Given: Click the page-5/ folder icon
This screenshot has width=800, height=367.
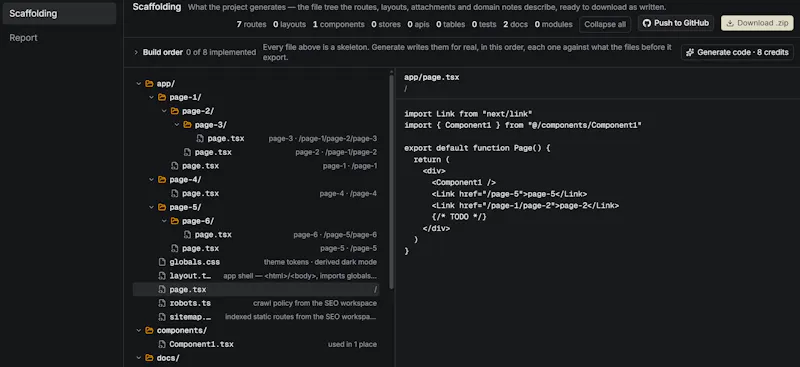Looking at the screenshot, I should click(x=162, y=207).
